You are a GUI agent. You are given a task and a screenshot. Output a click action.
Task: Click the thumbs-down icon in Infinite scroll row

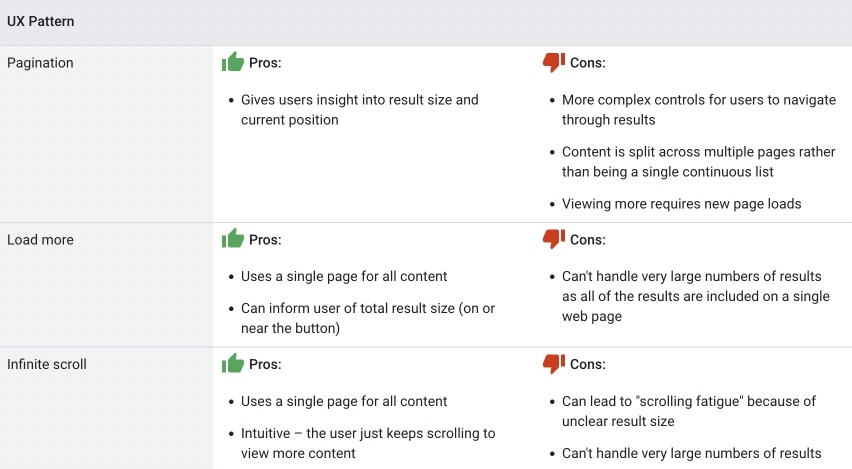tap(553, 364)
